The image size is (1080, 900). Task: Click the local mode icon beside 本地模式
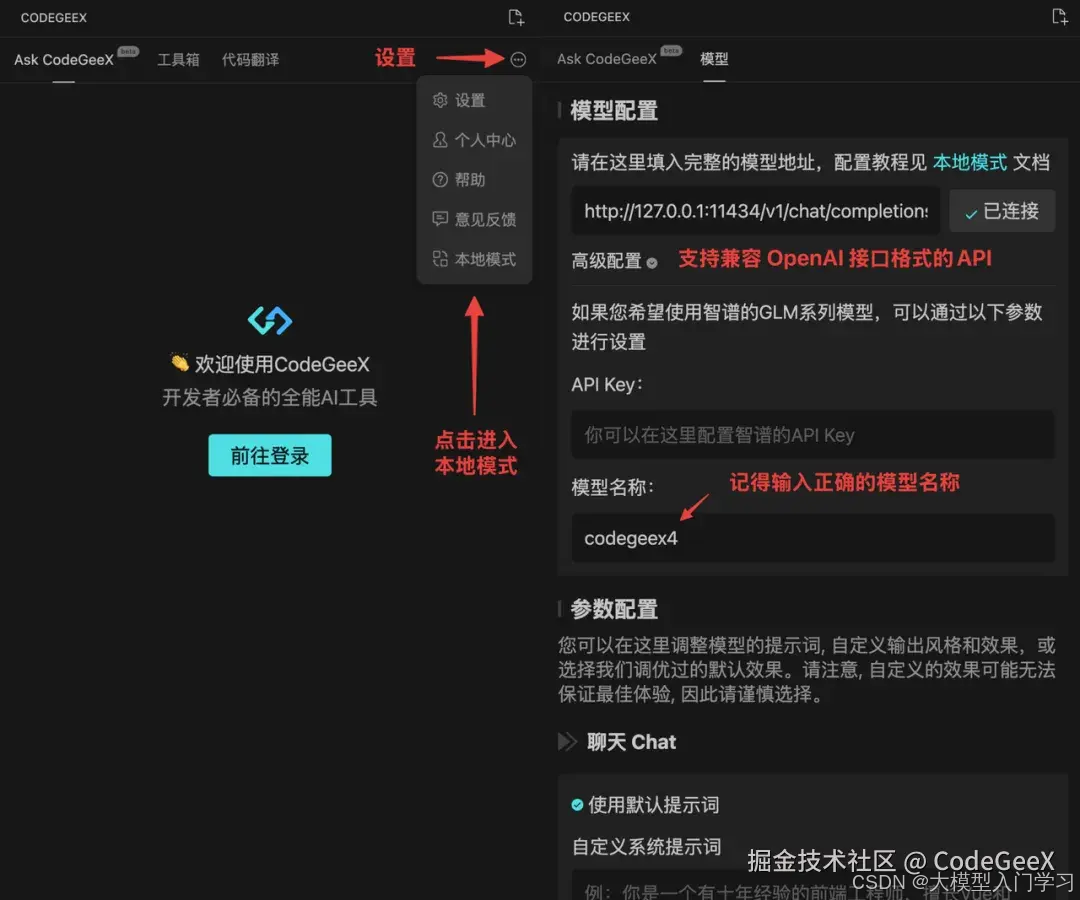[440, 259]
